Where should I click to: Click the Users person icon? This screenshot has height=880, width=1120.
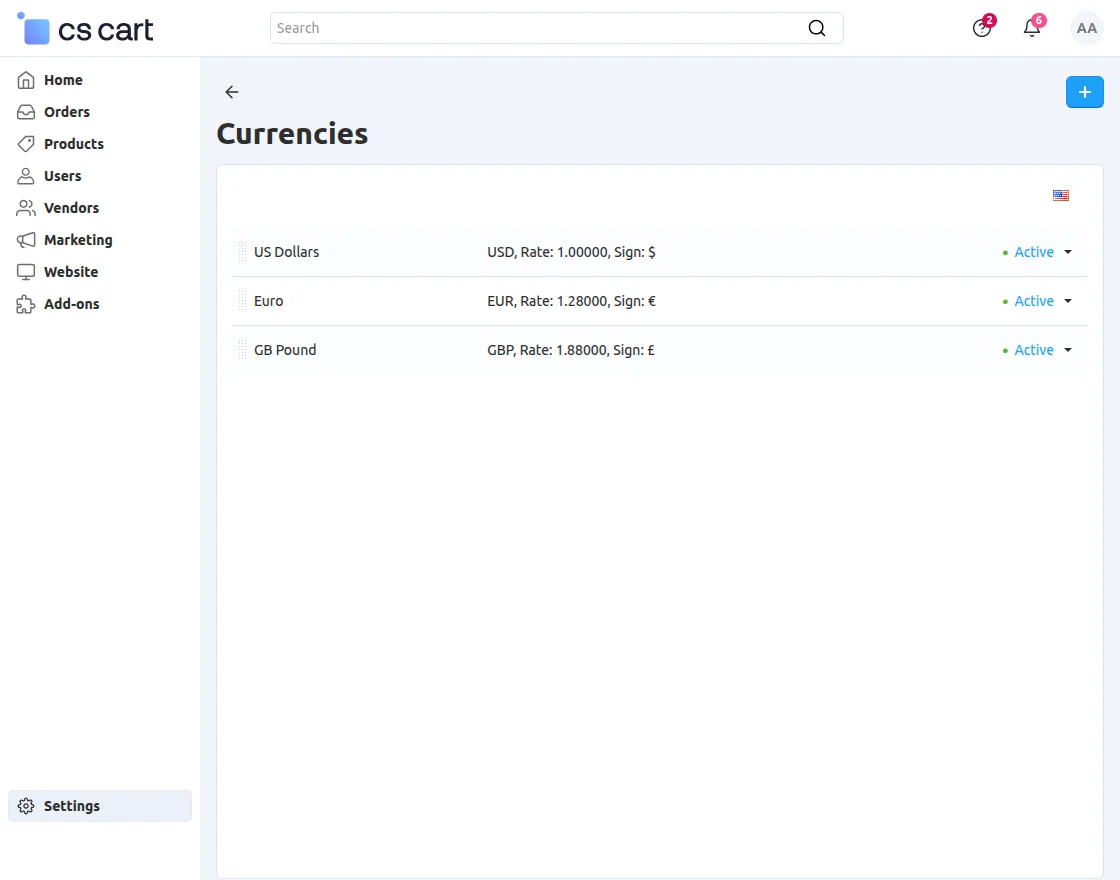point(26,176)
